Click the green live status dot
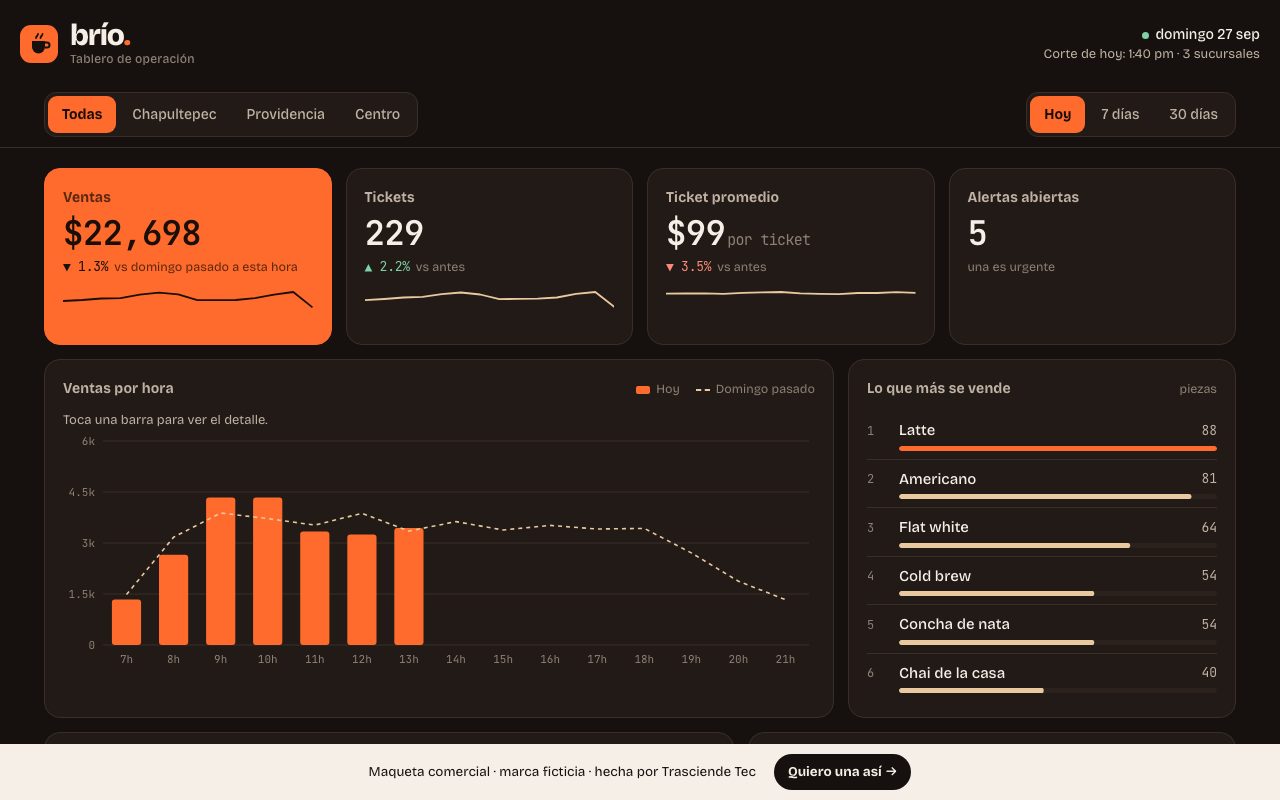The width and height of the screenshot is (1280, 800). click(1145, 35)
